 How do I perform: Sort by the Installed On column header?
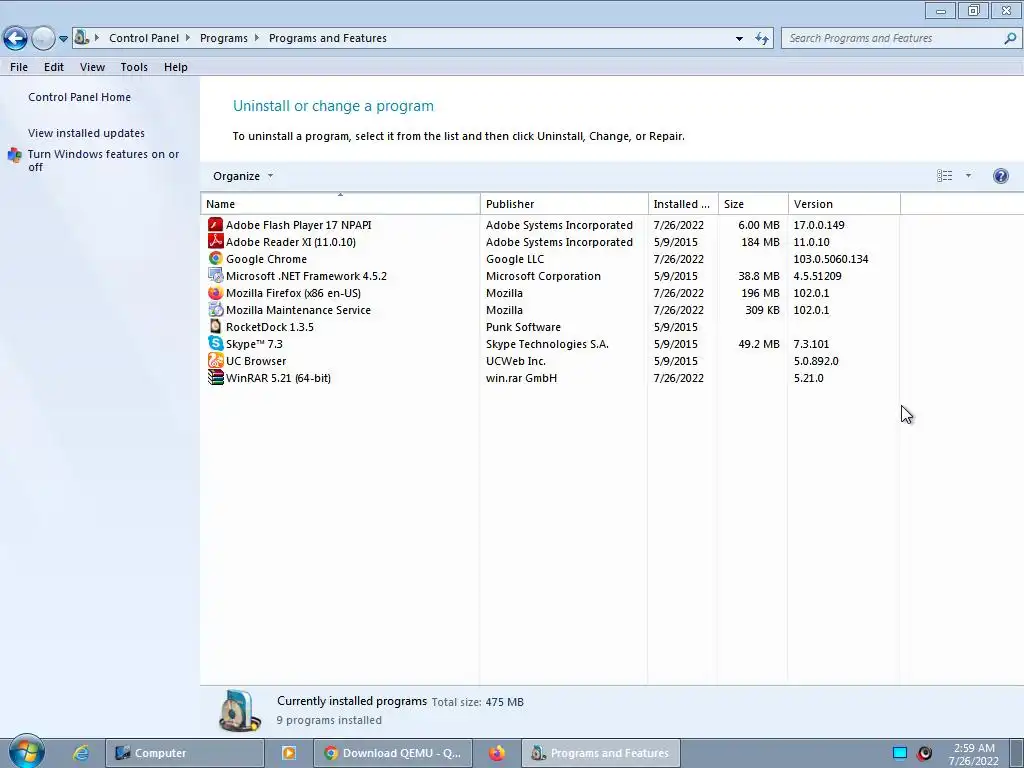(683, 204)
